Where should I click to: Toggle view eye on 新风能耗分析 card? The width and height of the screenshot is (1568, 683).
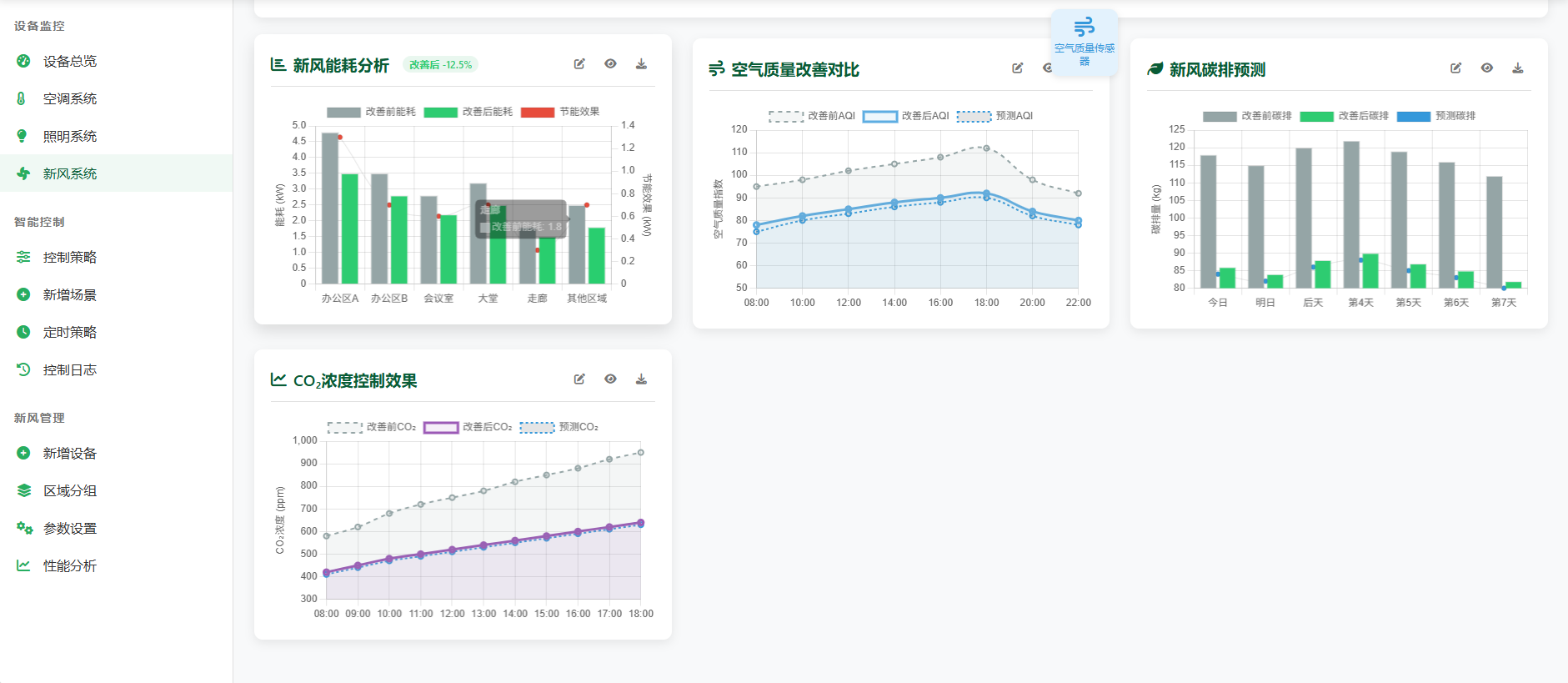coord(610,64)
